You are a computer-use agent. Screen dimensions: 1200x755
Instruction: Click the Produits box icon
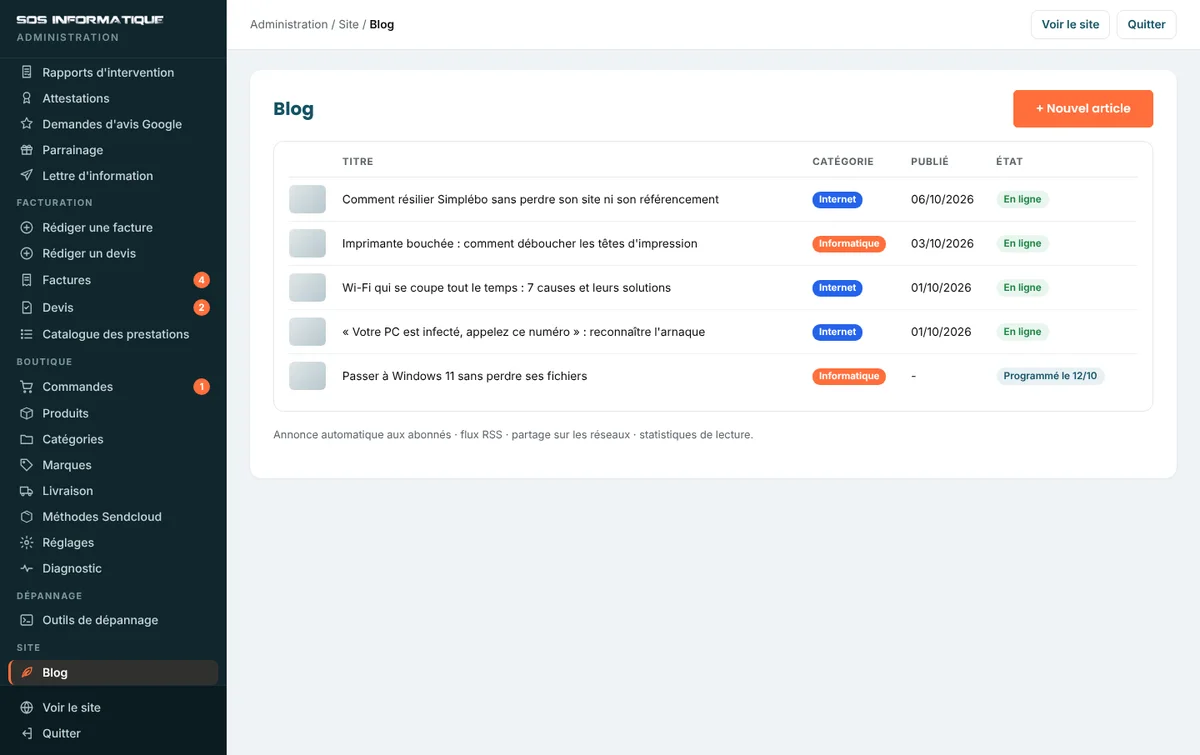click(x=27, y=413)
